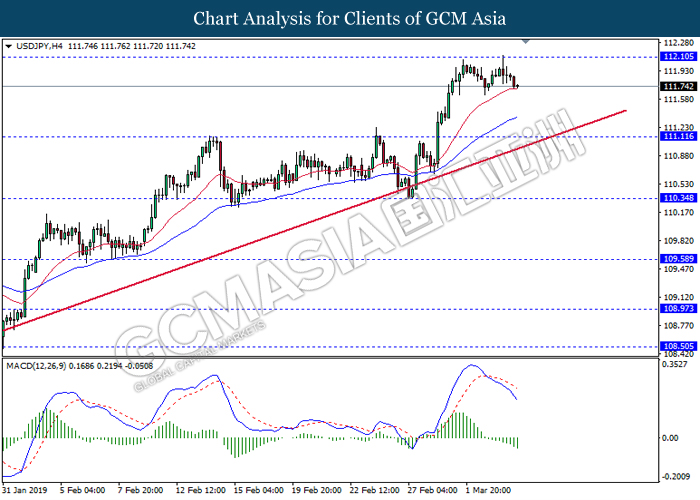Select the 5 Feb 04:00 time label
This screenshot has width=700, height=500.
pyautogui.click(x=82, y=490)
